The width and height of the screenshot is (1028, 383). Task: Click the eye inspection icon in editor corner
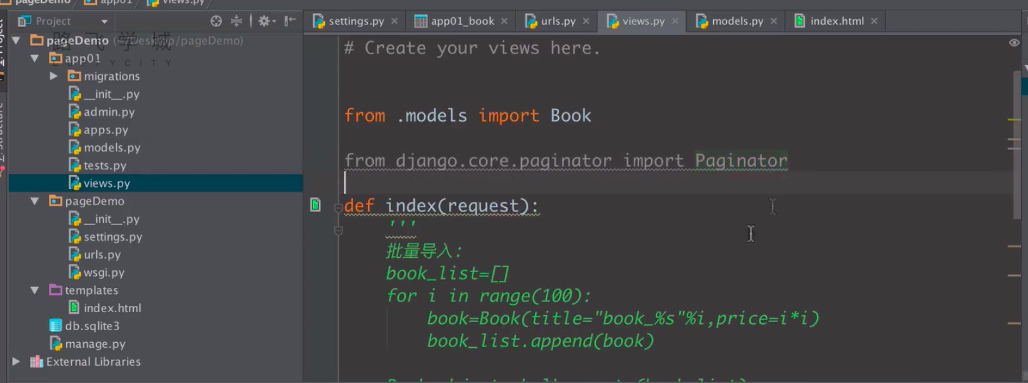coord(1014,43)
